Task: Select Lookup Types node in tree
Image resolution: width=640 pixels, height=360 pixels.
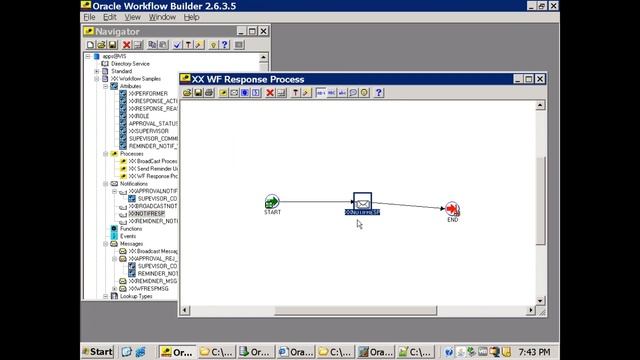Action: tap(136, 297)
